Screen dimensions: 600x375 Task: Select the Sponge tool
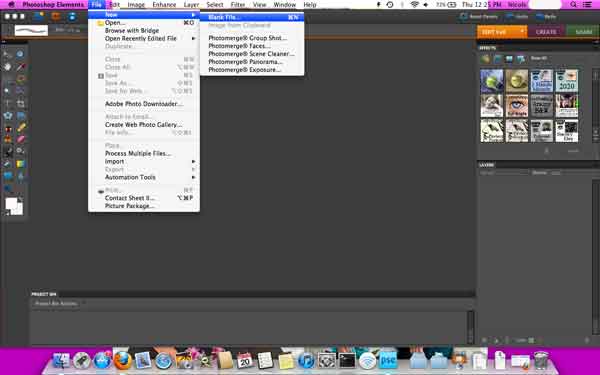click(7, 188)
